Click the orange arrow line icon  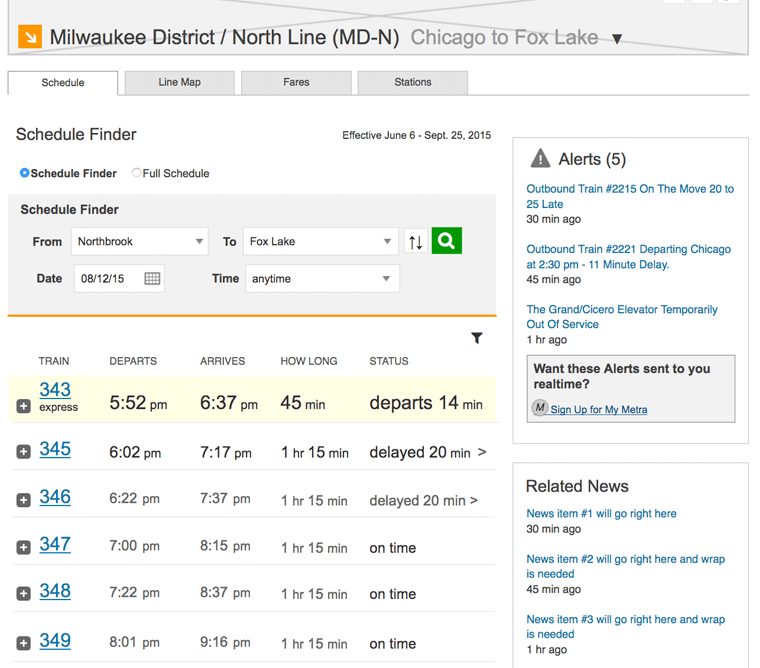[x=30, y=37]
